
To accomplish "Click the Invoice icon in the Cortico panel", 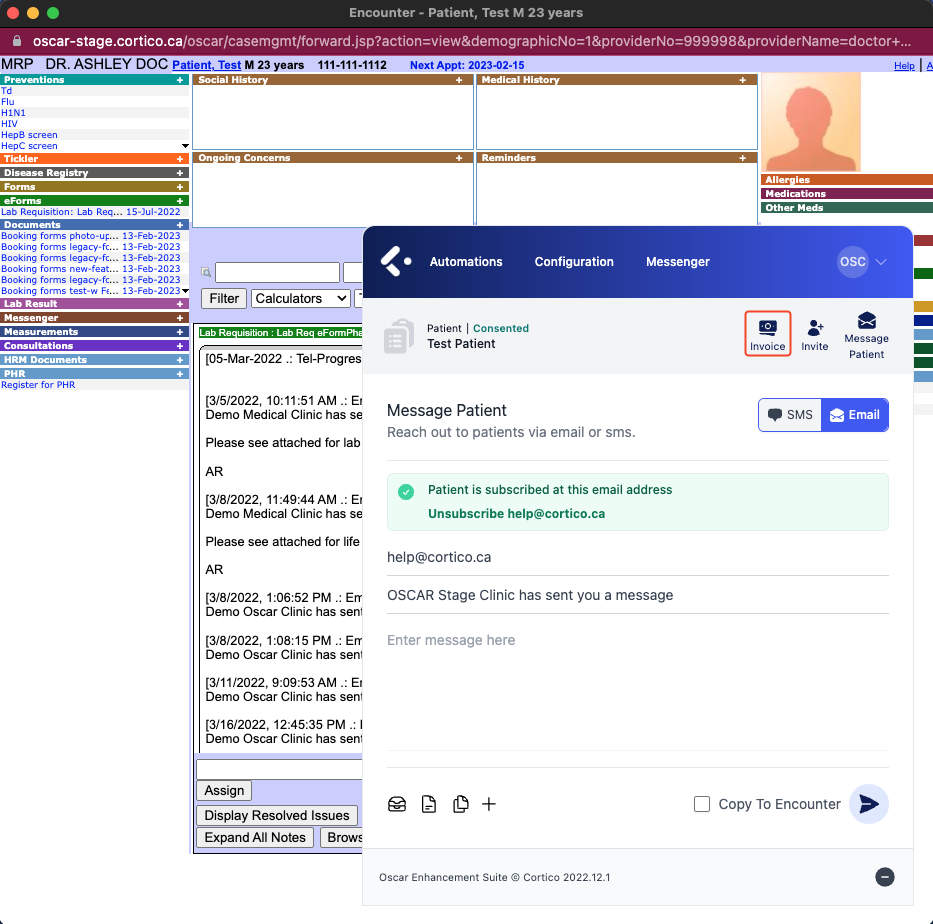I will 767,334.
